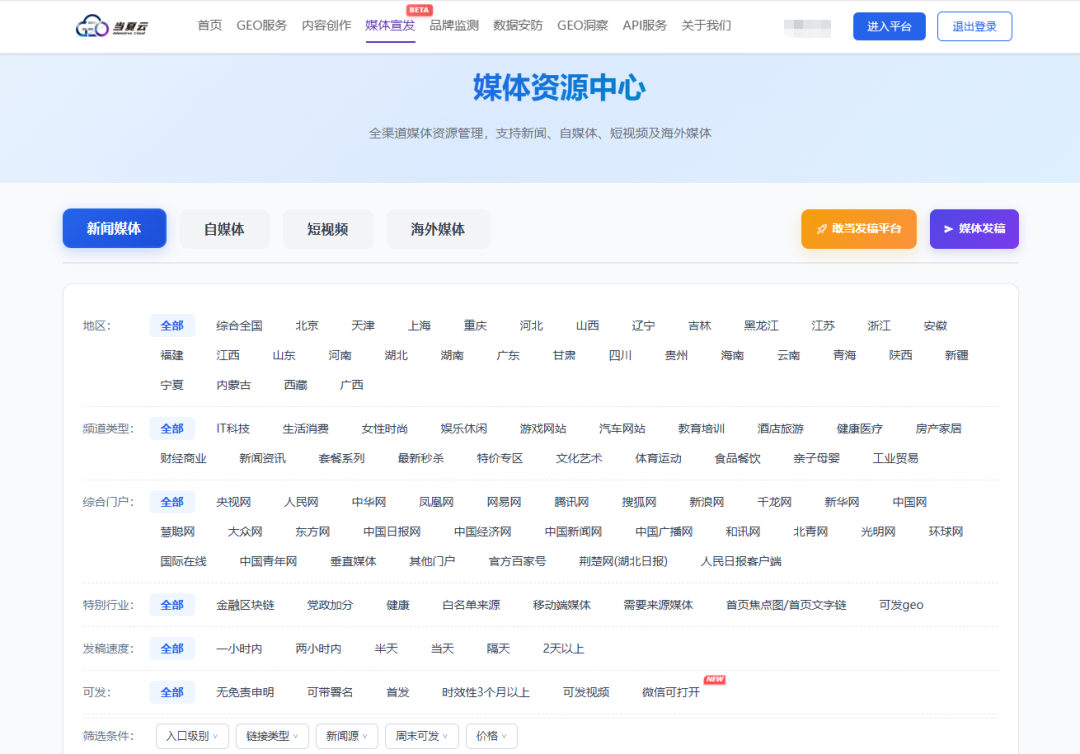Select 荆楚网(湖北日报) portal
Screen dimensions: 1080x754
(x=623, y=561)
